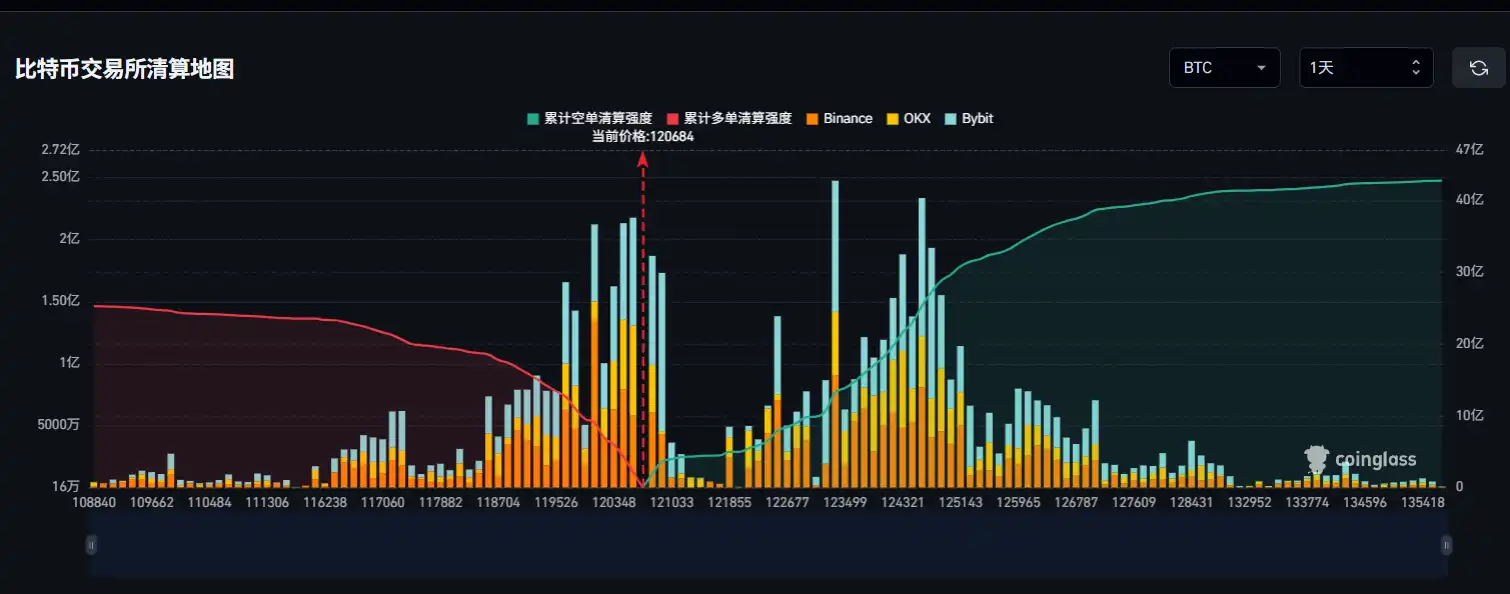Click the green legend marker for 累计空单清算强度
This screenshot has height=594, width=1510.
(x=533, y=118)
